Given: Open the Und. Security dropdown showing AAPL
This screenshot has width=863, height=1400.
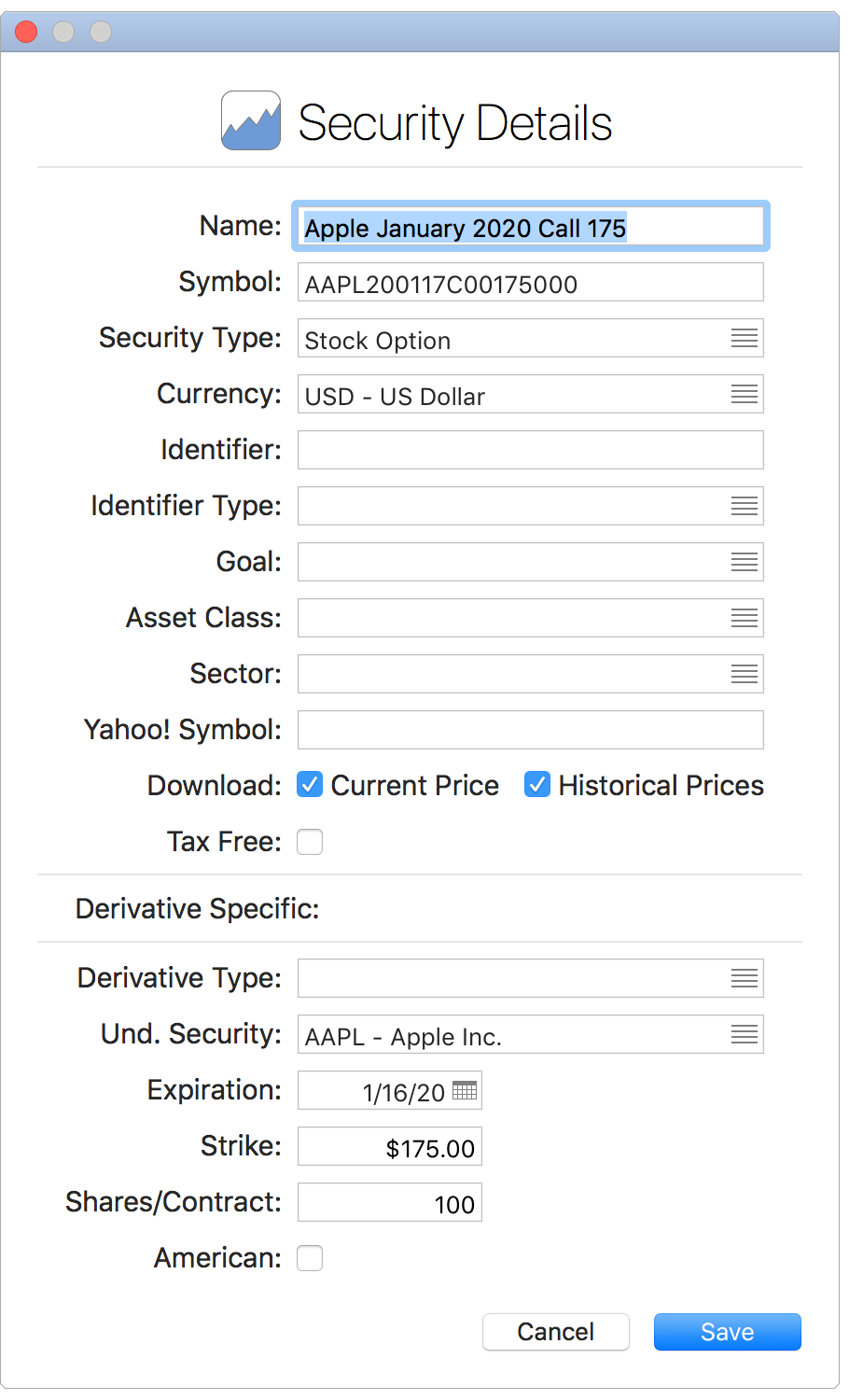Looking at the screenshot, I should pos(744,1034).
